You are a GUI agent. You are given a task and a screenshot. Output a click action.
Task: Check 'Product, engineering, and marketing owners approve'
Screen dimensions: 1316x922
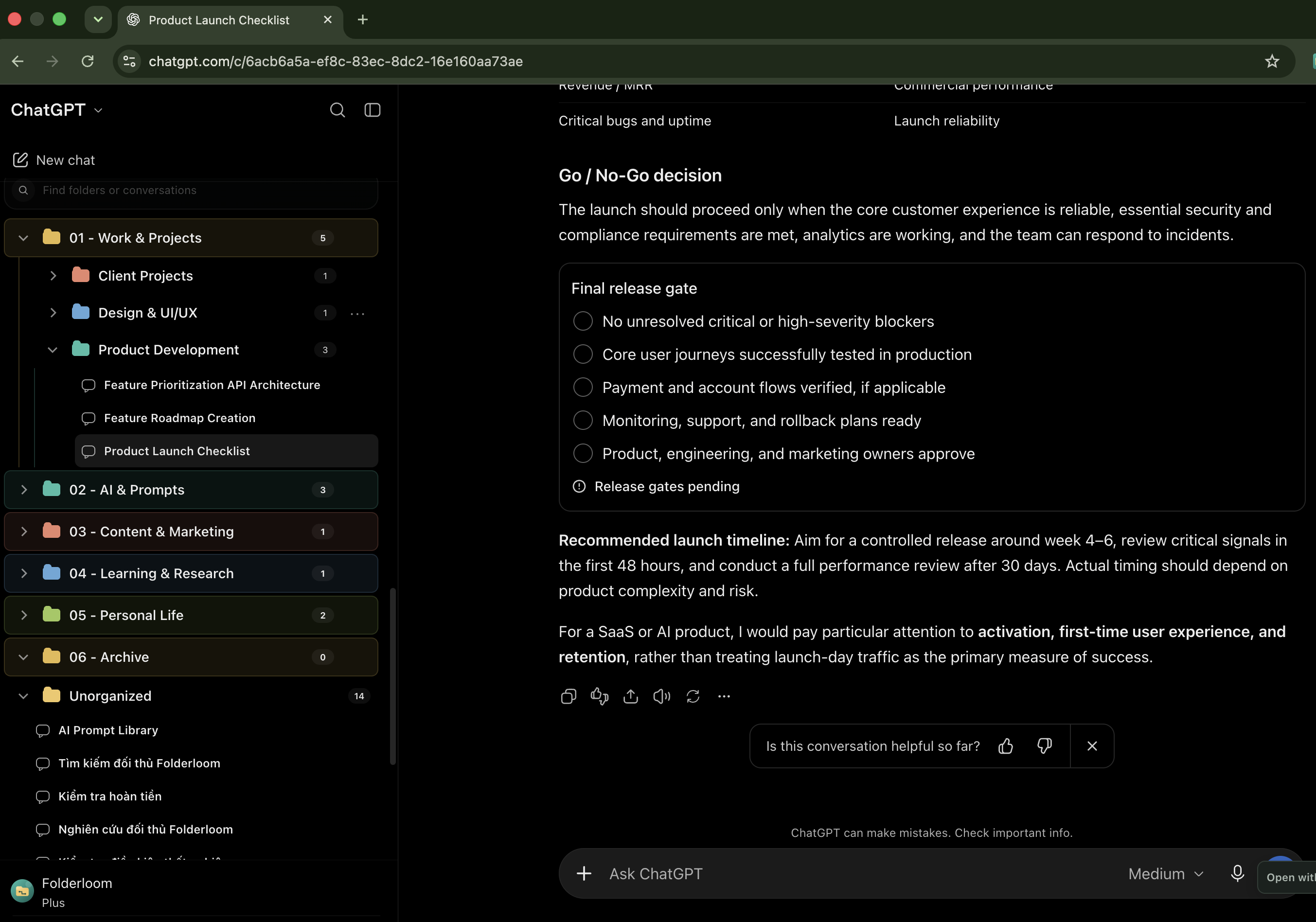click(x=583, y=454)
